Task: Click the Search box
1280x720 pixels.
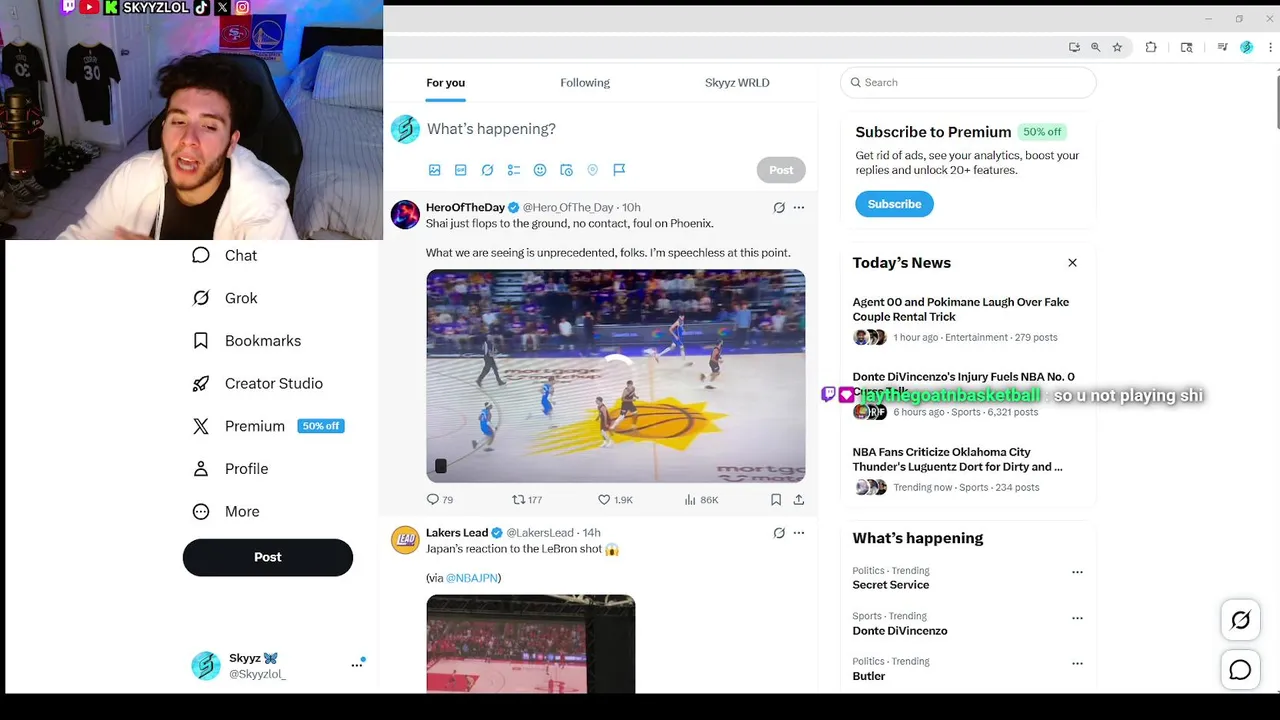Action: coord(968,83)
